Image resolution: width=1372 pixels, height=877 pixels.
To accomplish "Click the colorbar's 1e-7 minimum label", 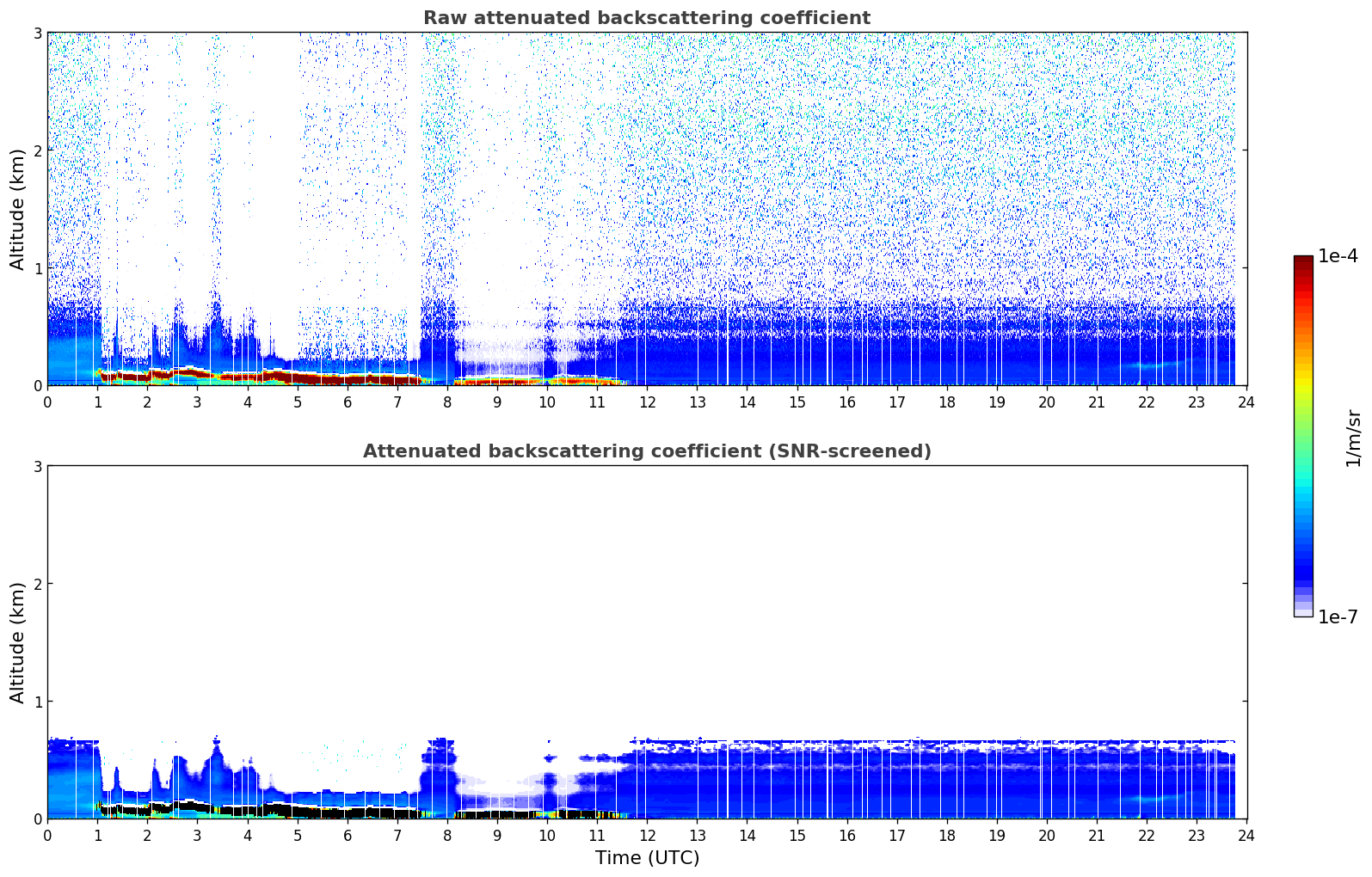I will [1337, 616].
